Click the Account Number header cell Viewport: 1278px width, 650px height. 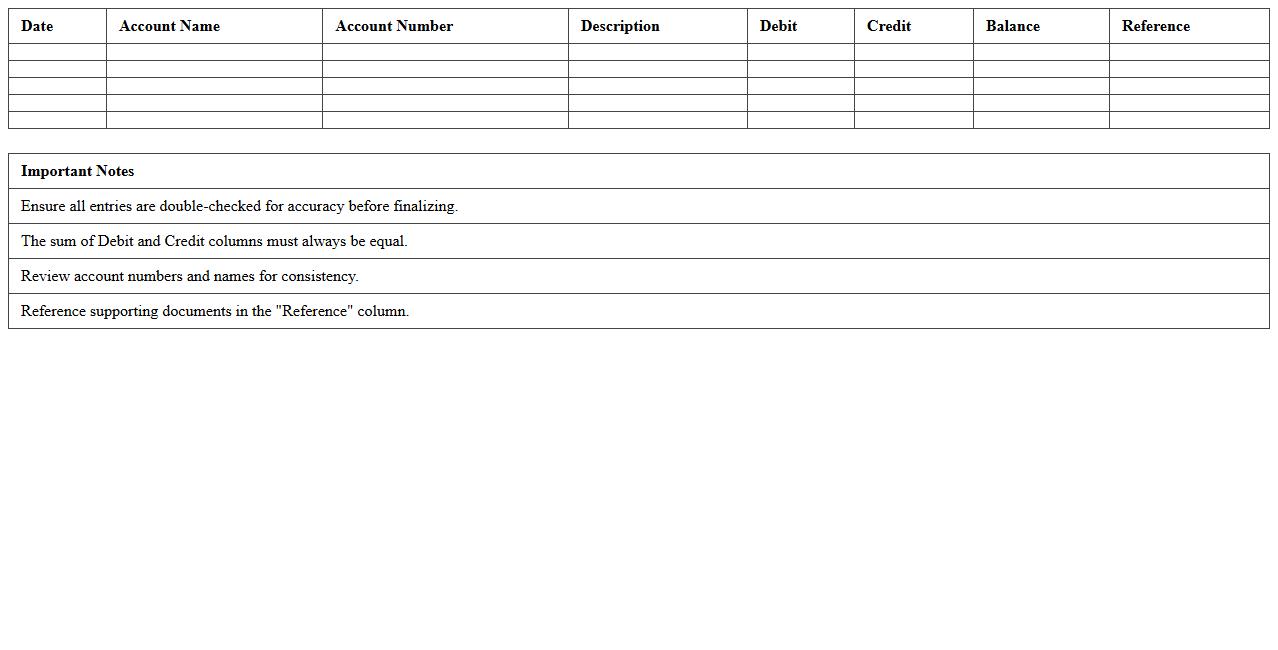(394, 26)
